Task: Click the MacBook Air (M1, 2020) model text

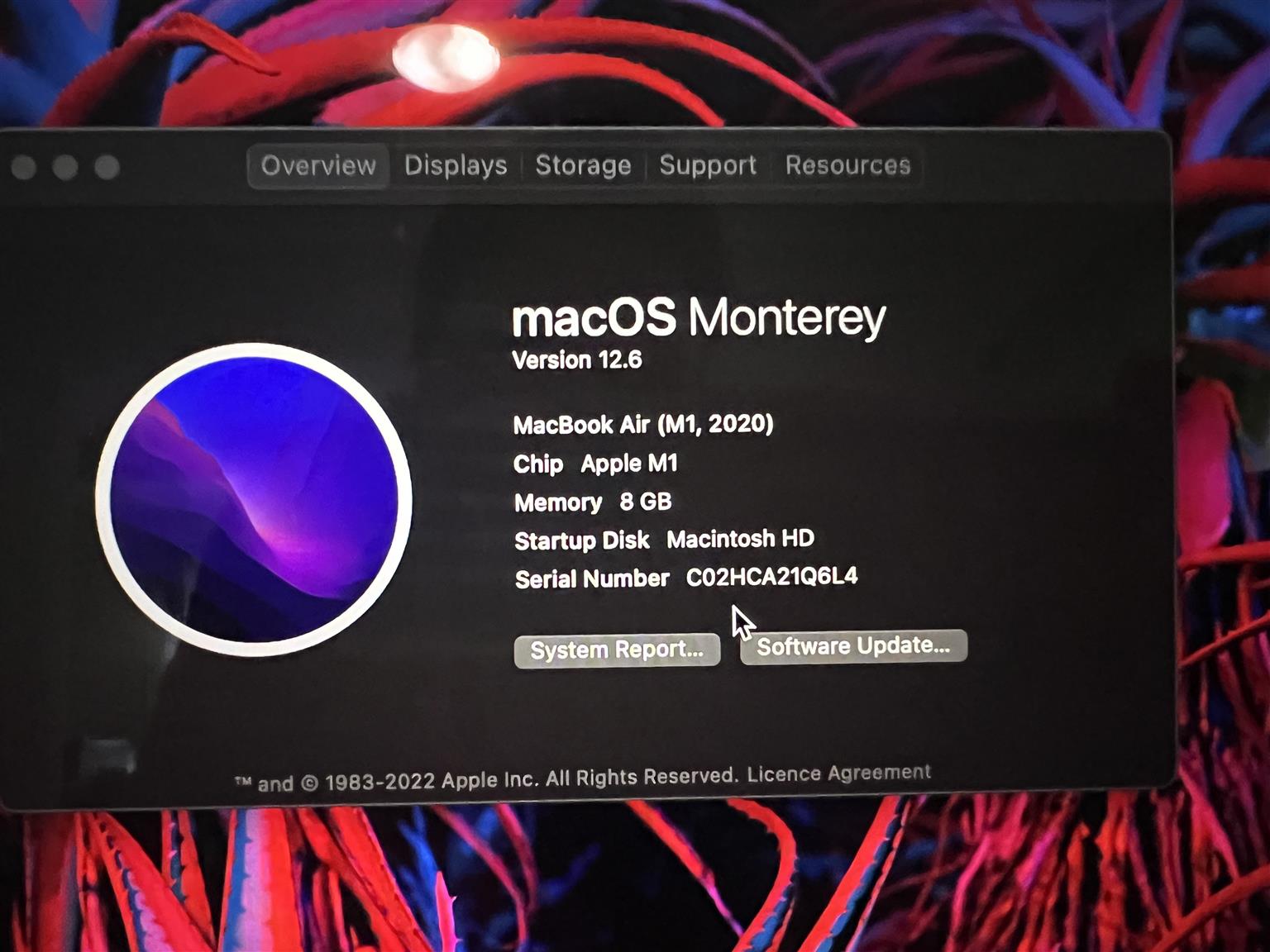Action: pos(643,425)
